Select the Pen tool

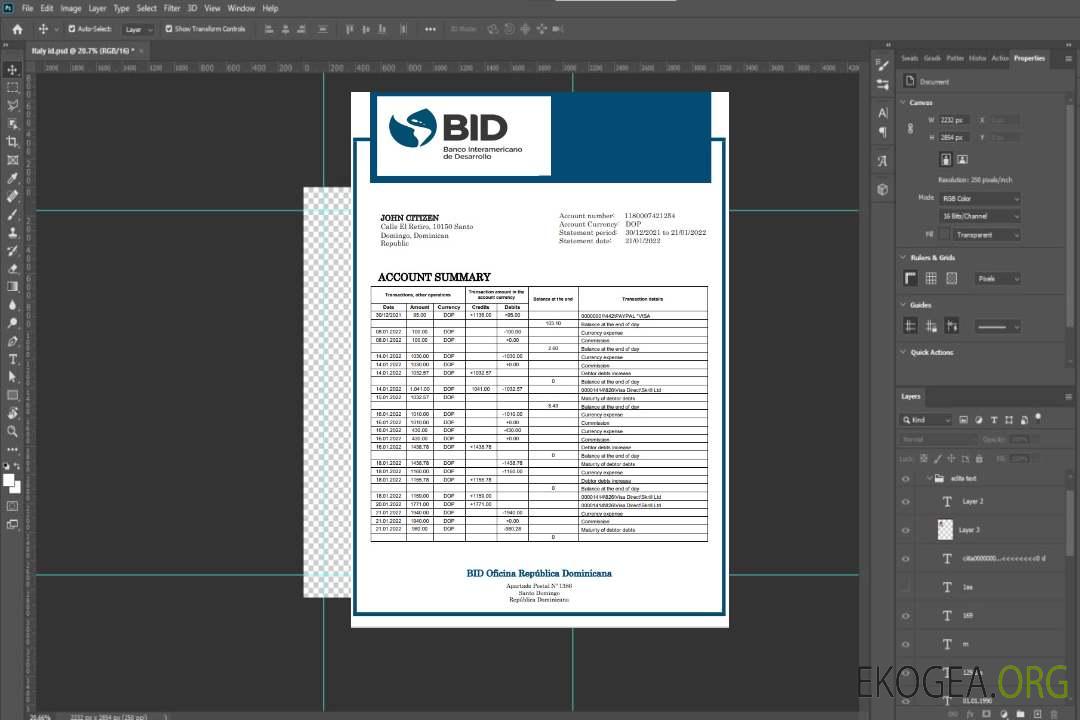[x=12, y=341]
